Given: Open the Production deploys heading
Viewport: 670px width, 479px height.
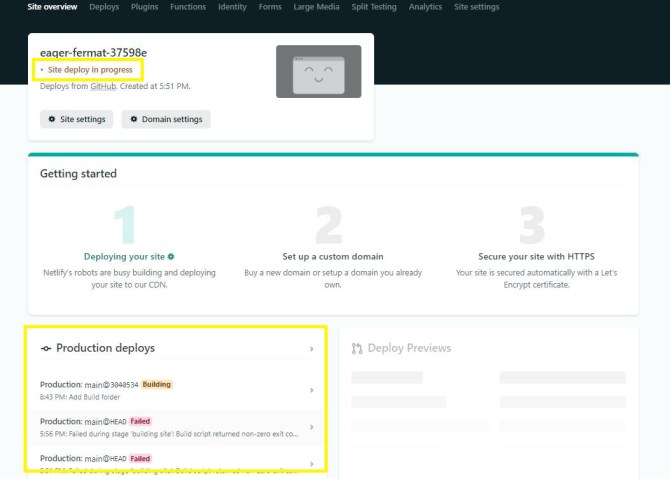Looking at the screenshot, I should pyautogui.click(x=106, y=348).
